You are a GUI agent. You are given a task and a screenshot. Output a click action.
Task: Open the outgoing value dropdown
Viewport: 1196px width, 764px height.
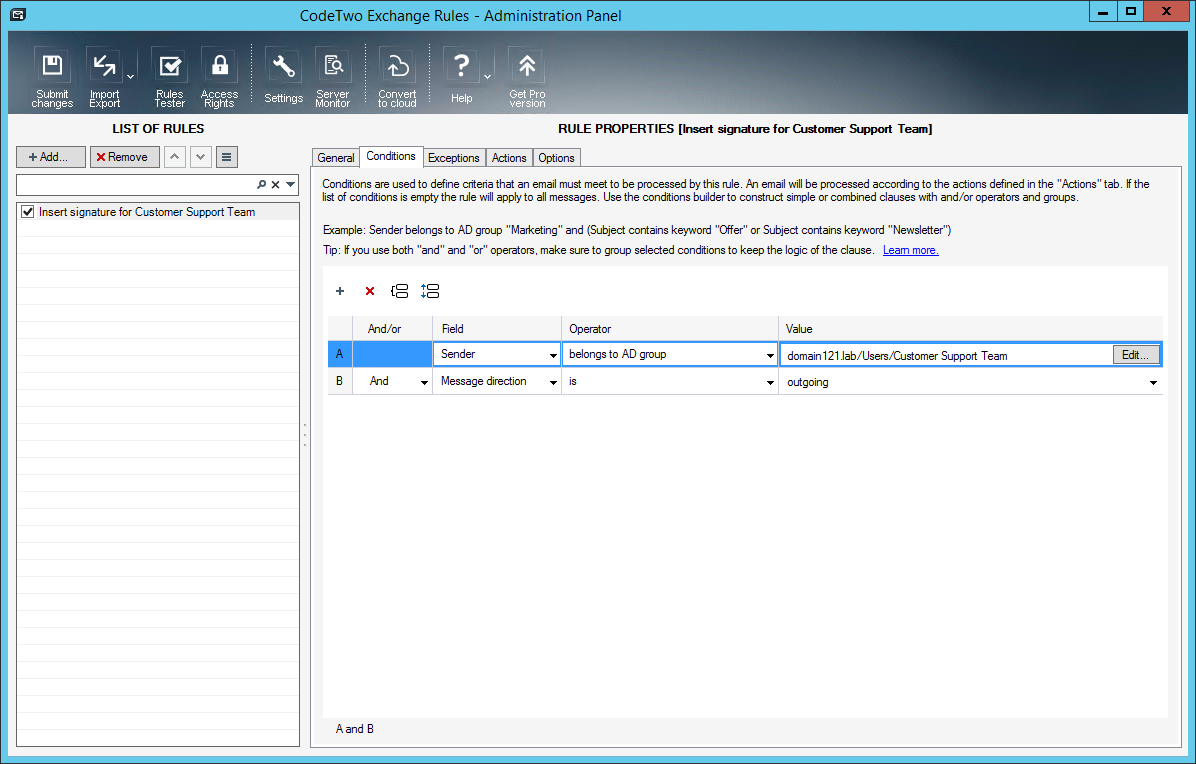1153,382
